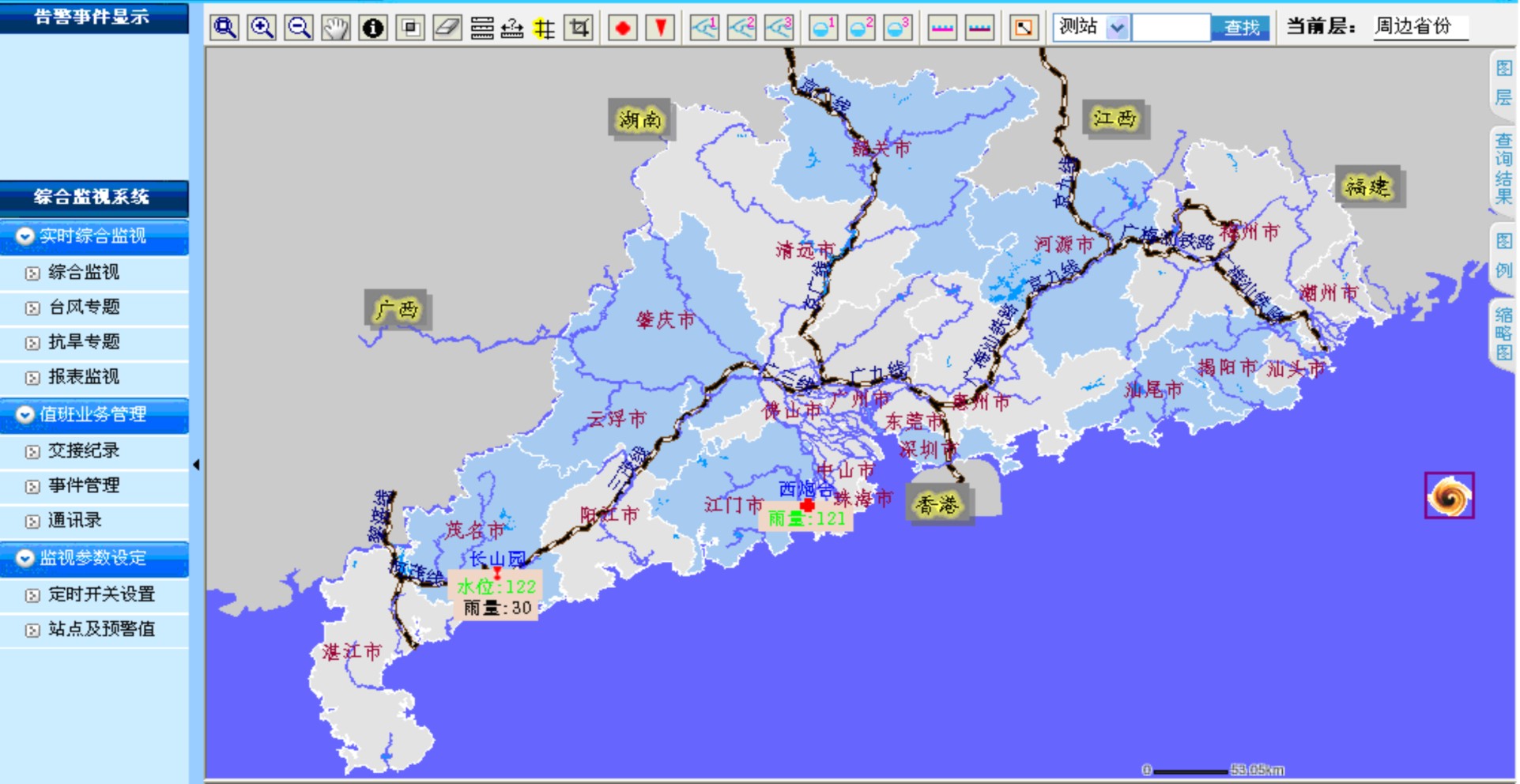Click the river level 2 icon
Screen dimensions: 1520x784
741,28
